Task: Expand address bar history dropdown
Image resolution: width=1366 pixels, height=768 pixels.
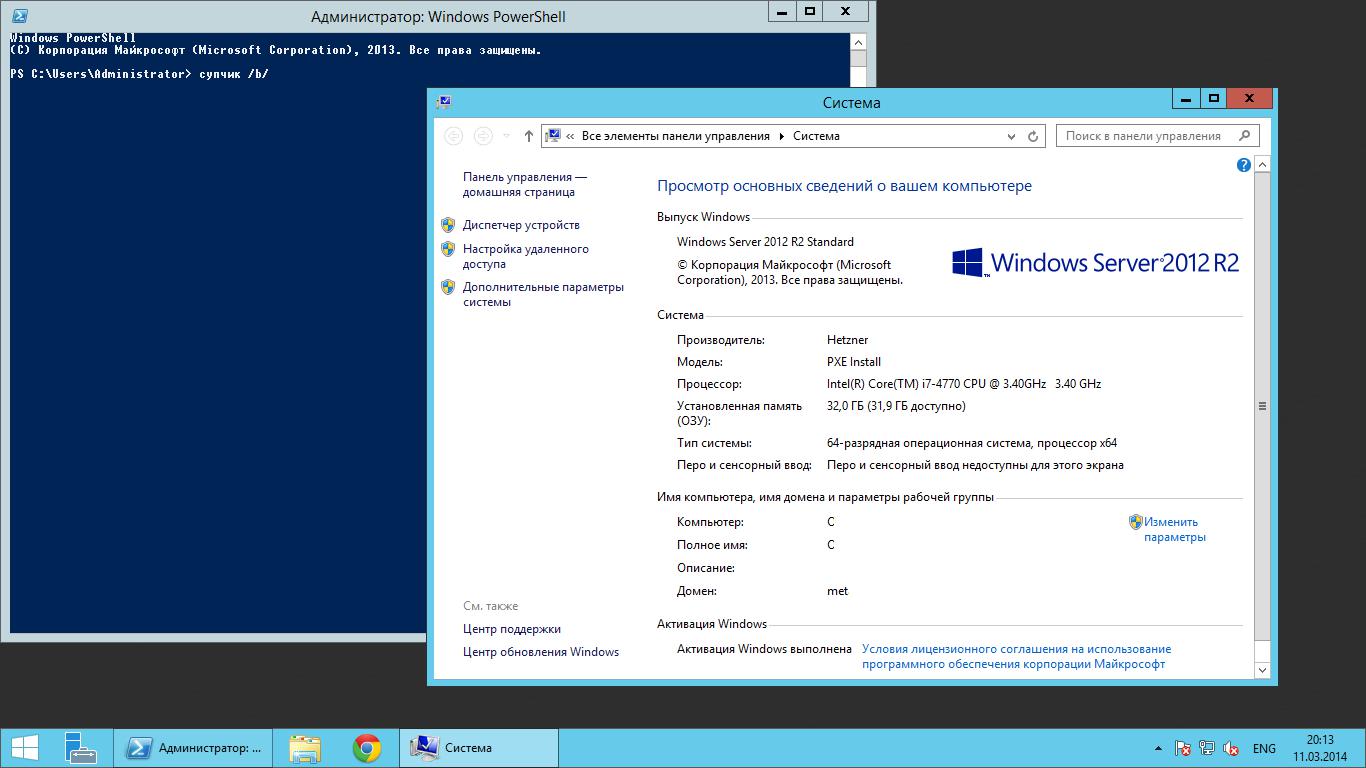Action: 1011,136
